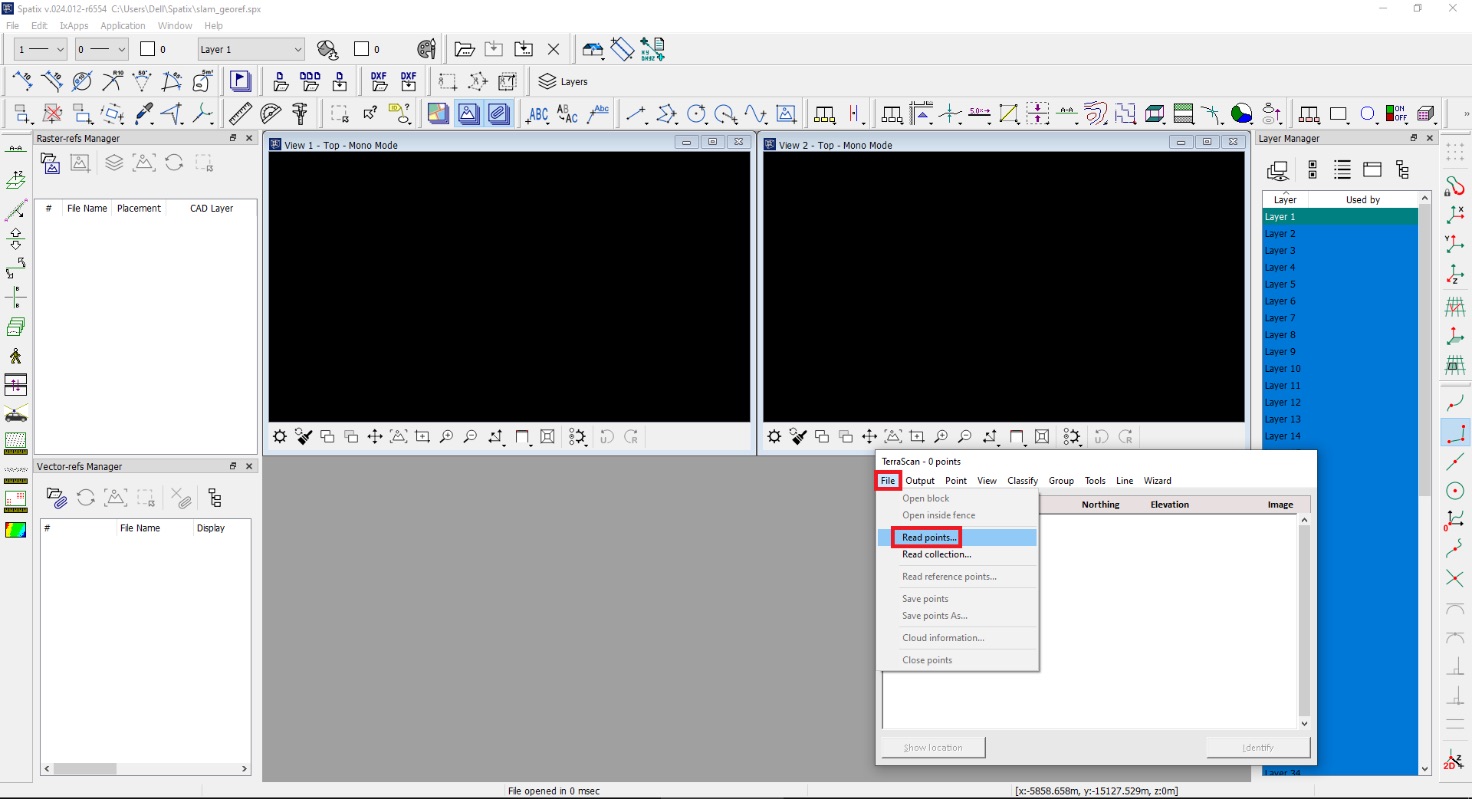Click the flag placement tool in the toolbar
The width and height of the screenshot is (1472, 799).
pyautogui.click(x=240, y=81)
